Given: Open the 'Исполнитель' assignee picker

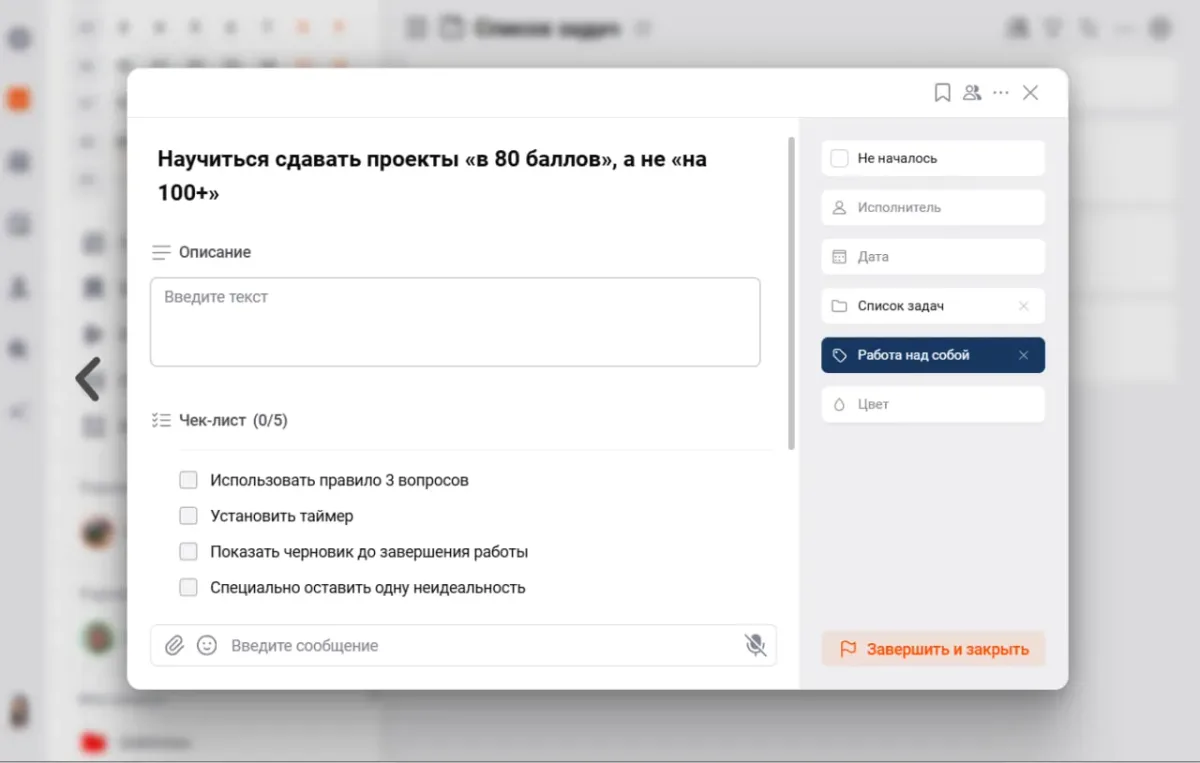Looking at the screenshot, I should tap(932, 207).
